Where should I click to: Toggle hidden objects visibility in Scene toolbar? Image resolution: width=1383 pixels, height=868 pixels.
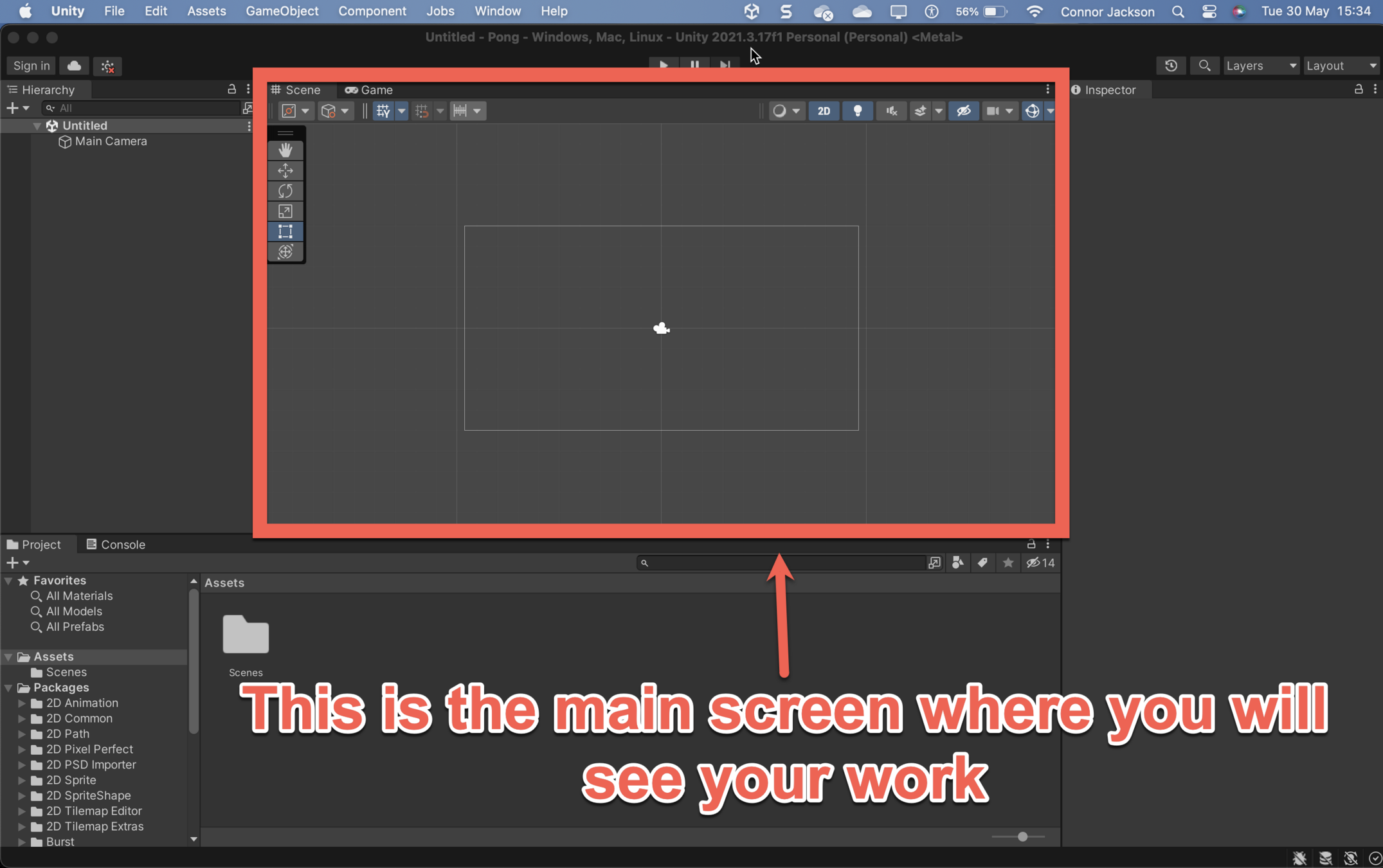[x=963, y=111]
